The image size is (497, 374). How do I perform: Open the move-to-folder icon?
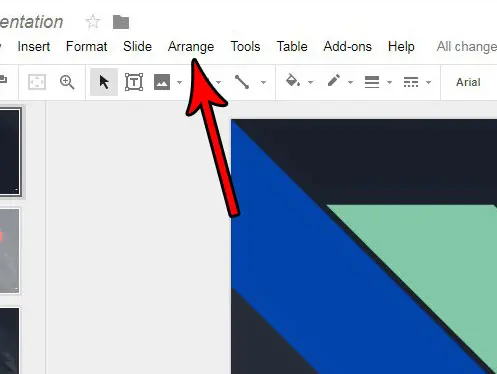point(121,22)
